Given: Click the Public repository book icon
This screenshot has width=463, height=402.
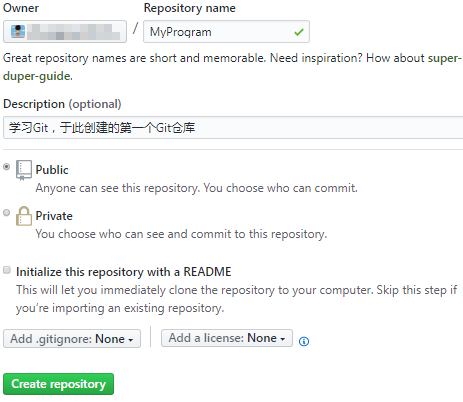Looking at the screenshot, I should [24, 170].
